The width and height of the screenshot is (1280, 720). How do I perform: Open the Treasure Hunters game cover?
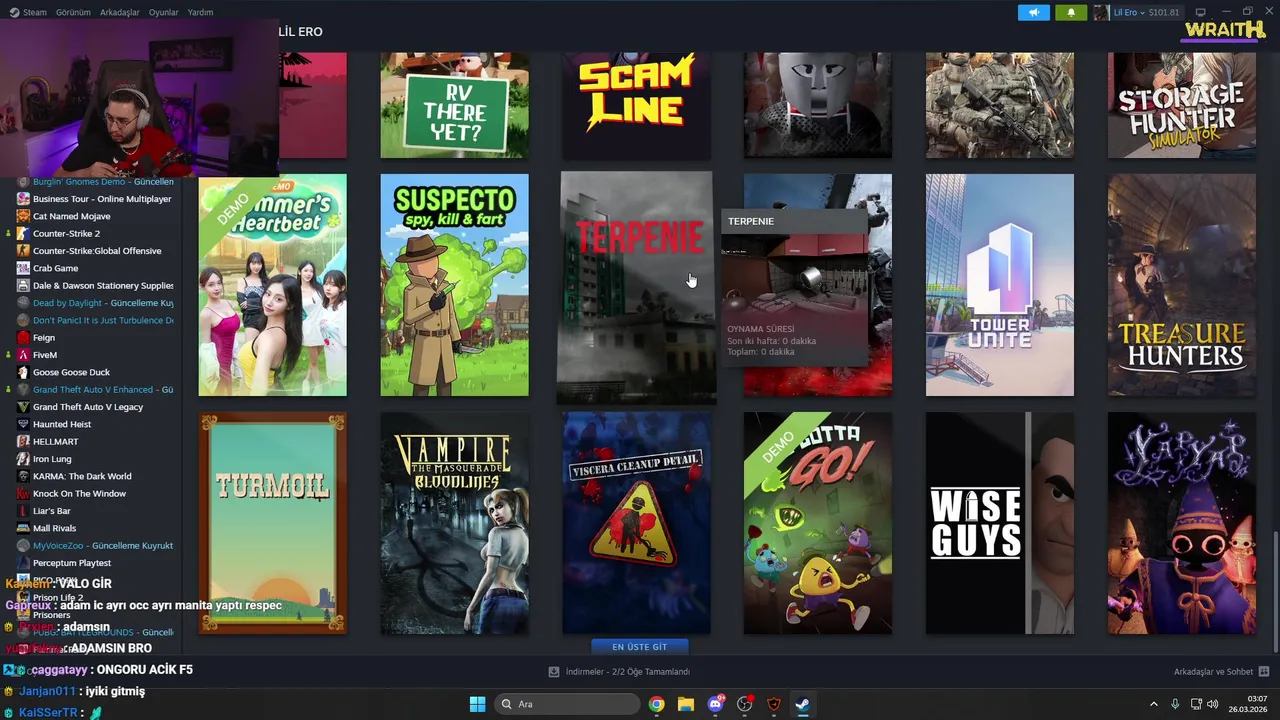(1181, 285)
